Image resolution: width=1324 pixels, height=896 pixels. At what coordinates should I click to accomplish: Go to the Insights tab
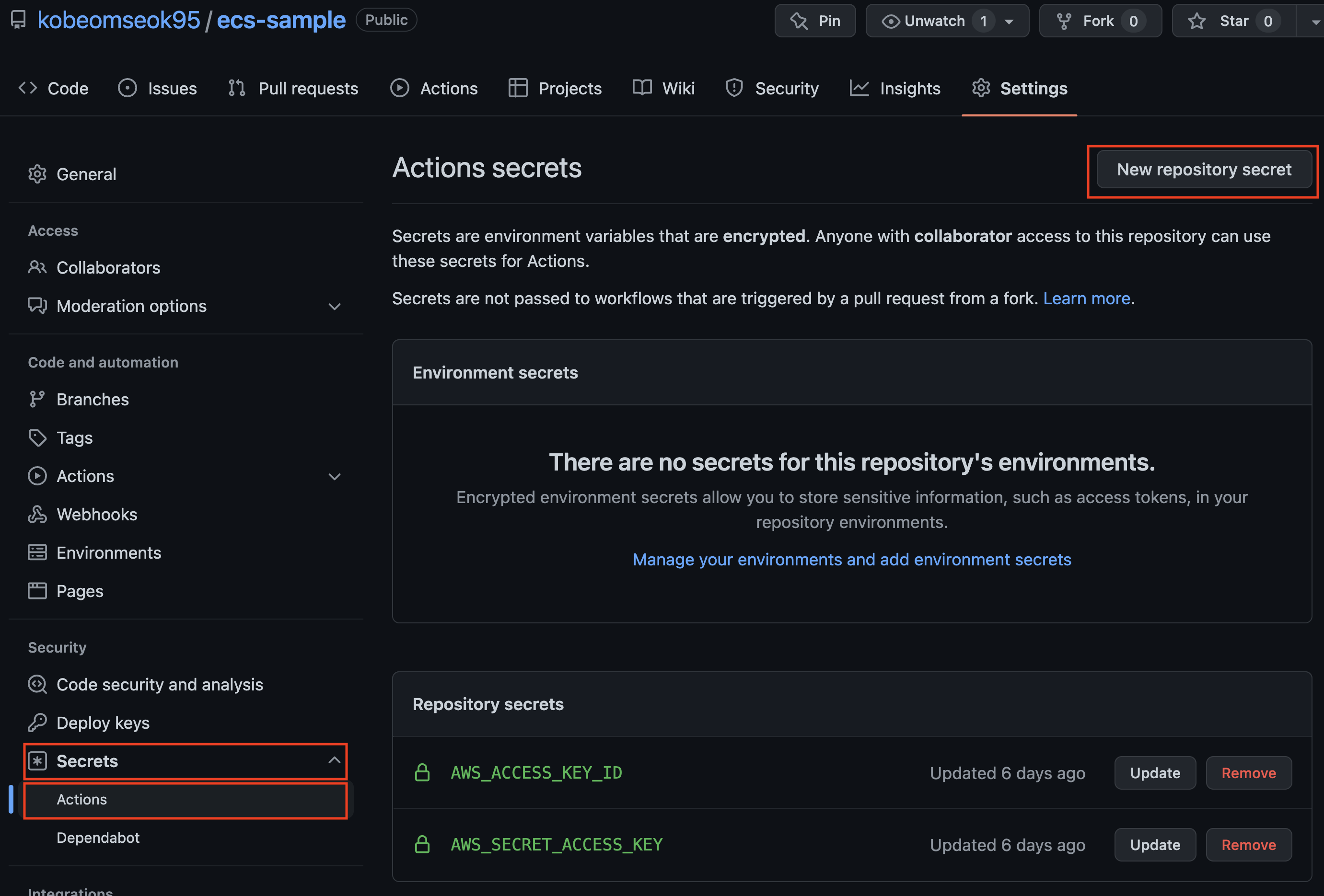coord(895,88)
